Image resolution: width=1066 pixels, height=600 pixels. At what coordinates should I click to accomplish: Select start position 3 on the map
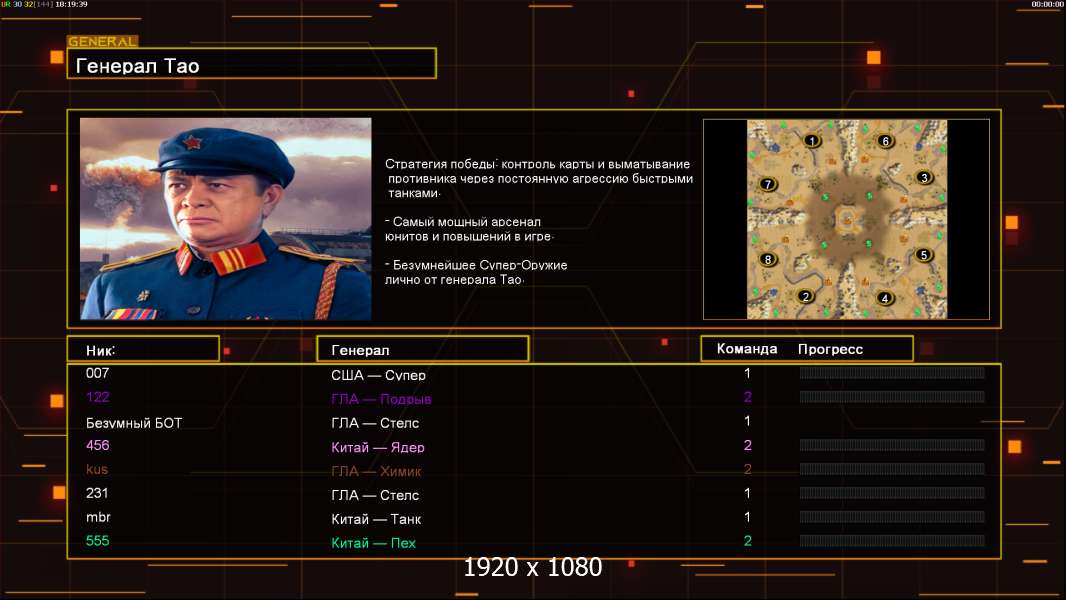923,178
